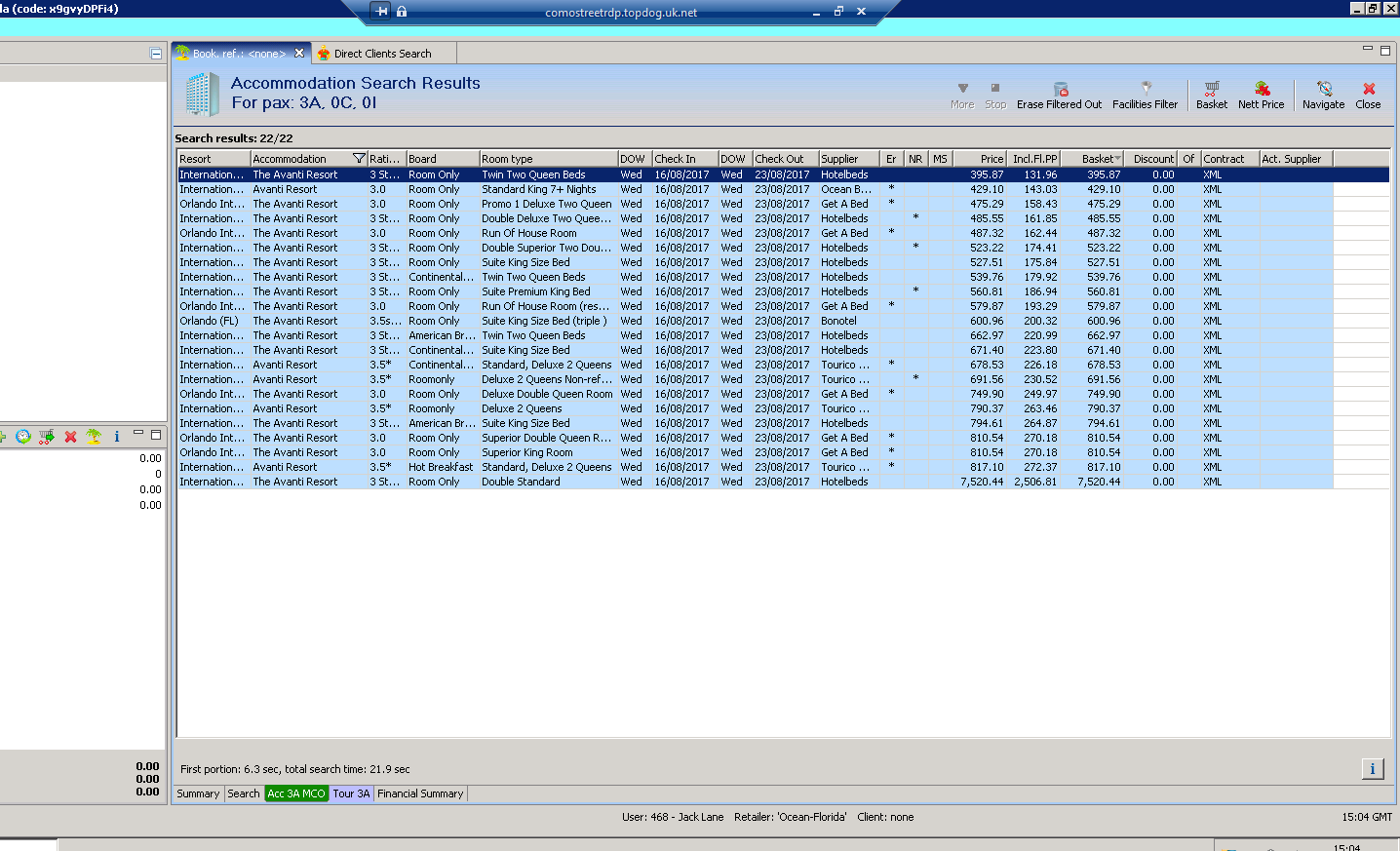Viewport: 1400px width, 851px height.
Task: Click the red X delete icon in left panel
Action: (70, 437)
